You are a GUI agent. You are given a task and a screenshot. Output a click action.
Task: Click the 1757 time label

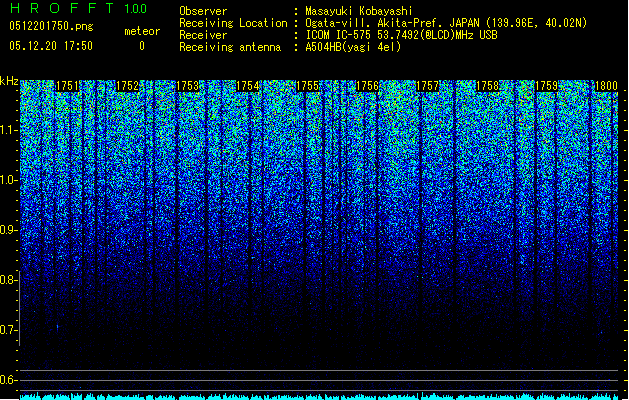[x=428, y=86]
